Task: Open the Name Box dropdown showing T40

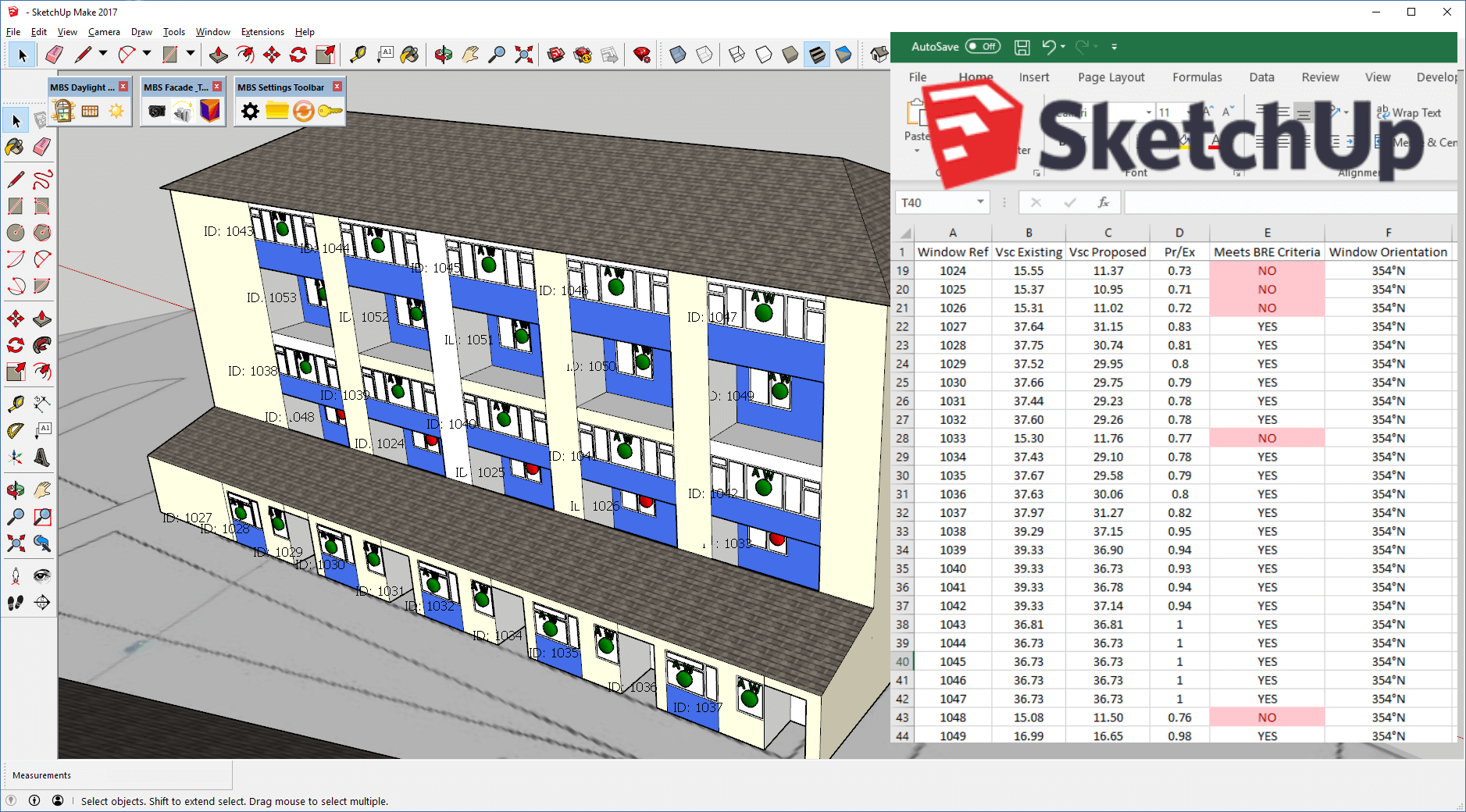Action: tap(980, 203)
